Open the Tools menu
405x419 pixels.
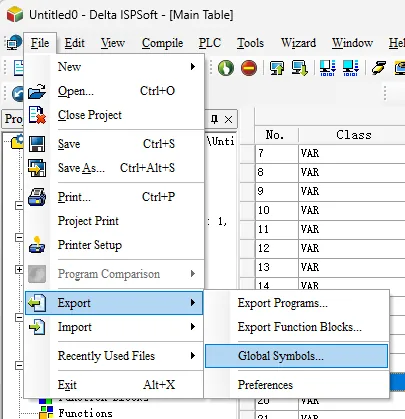[x=250, y=43]
